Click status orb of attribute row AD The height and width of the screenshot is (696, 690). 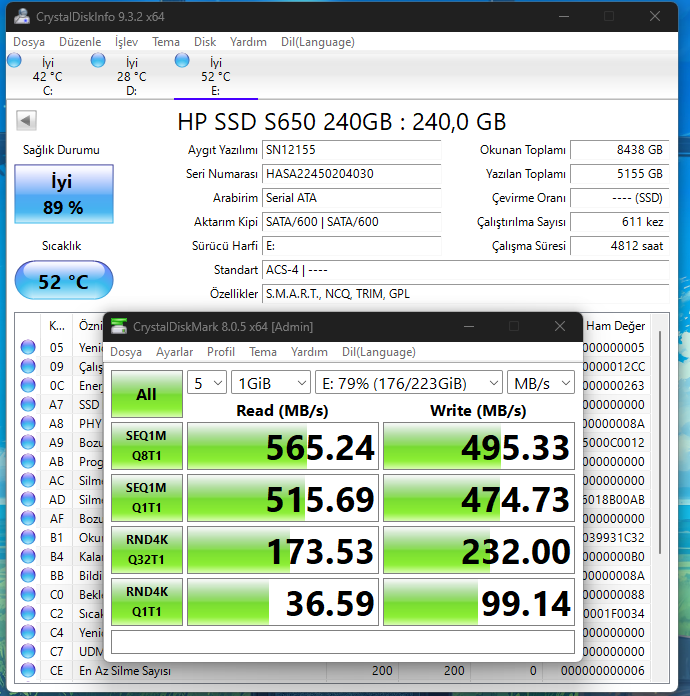tap(28, 499)
